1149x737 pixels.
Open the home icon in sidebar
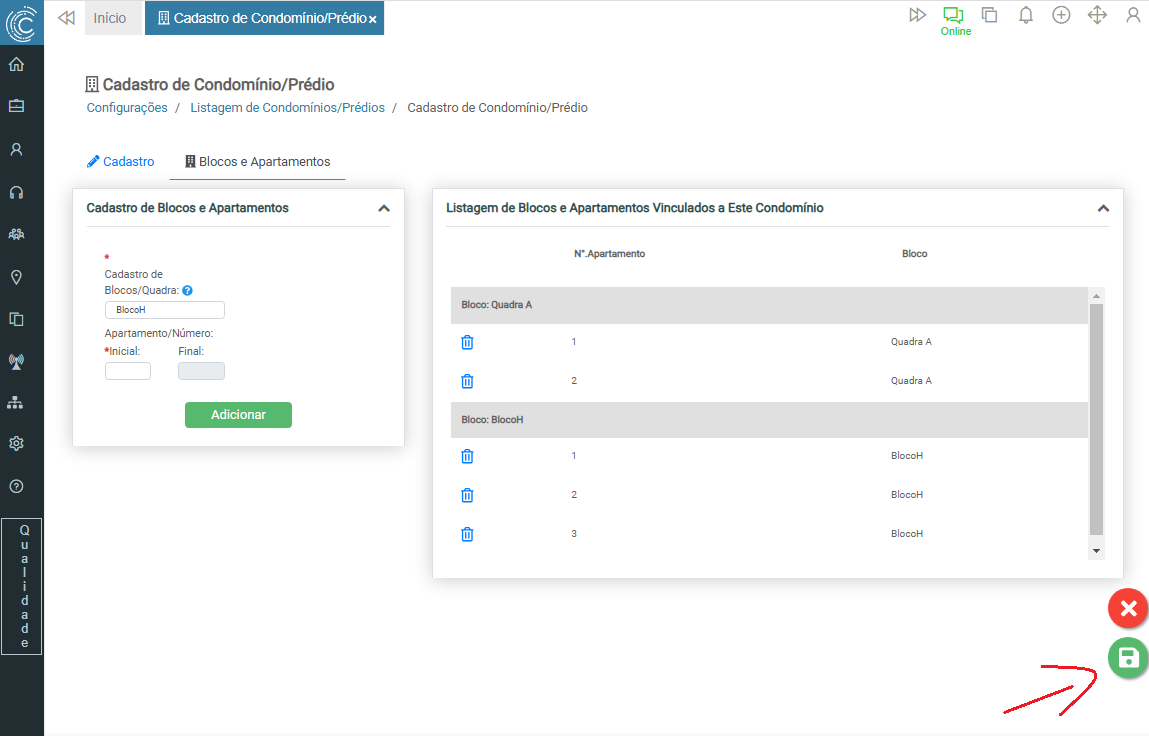(16, 65)
